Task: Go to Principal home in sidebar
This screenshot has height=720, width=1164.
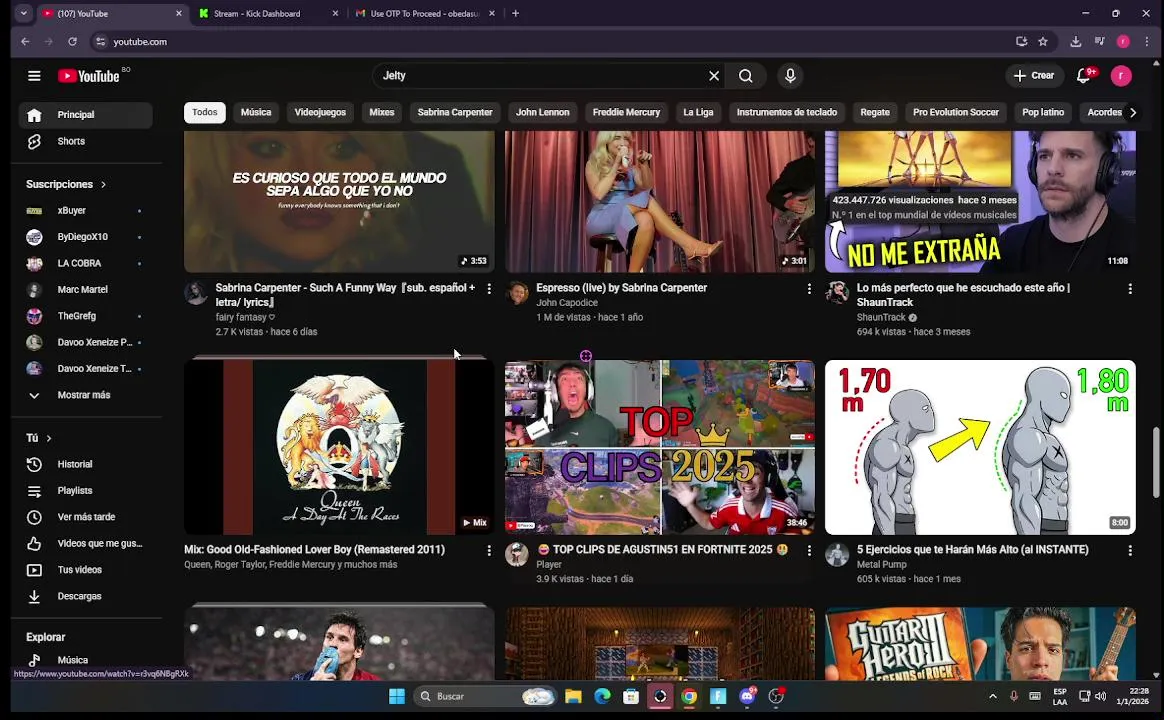Action: [x=85, y=115]
